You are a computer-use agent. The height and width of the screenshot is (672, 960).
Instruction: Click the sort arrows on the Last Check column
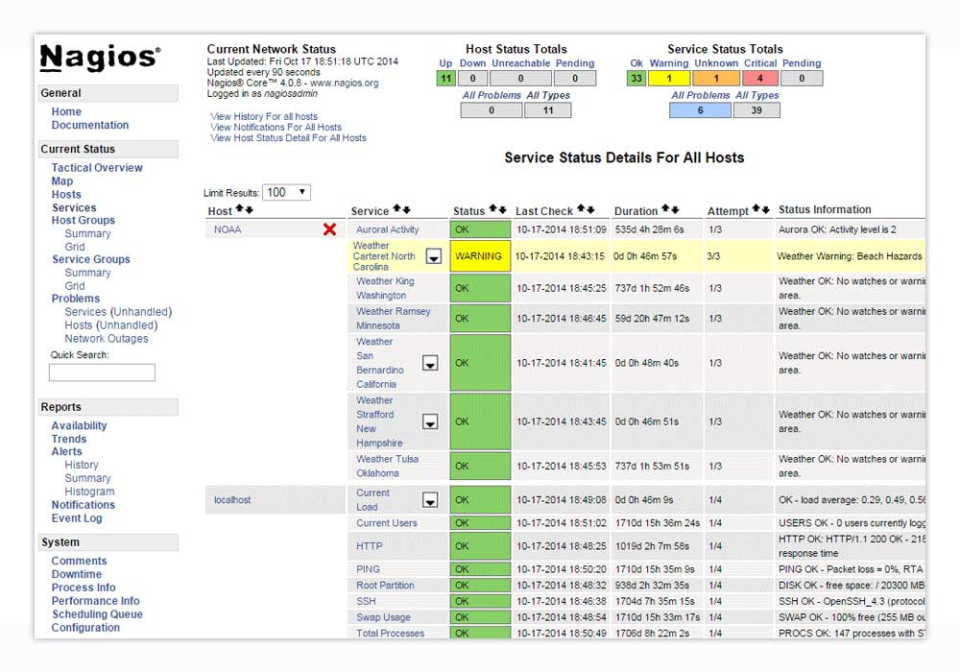point(586,210)
